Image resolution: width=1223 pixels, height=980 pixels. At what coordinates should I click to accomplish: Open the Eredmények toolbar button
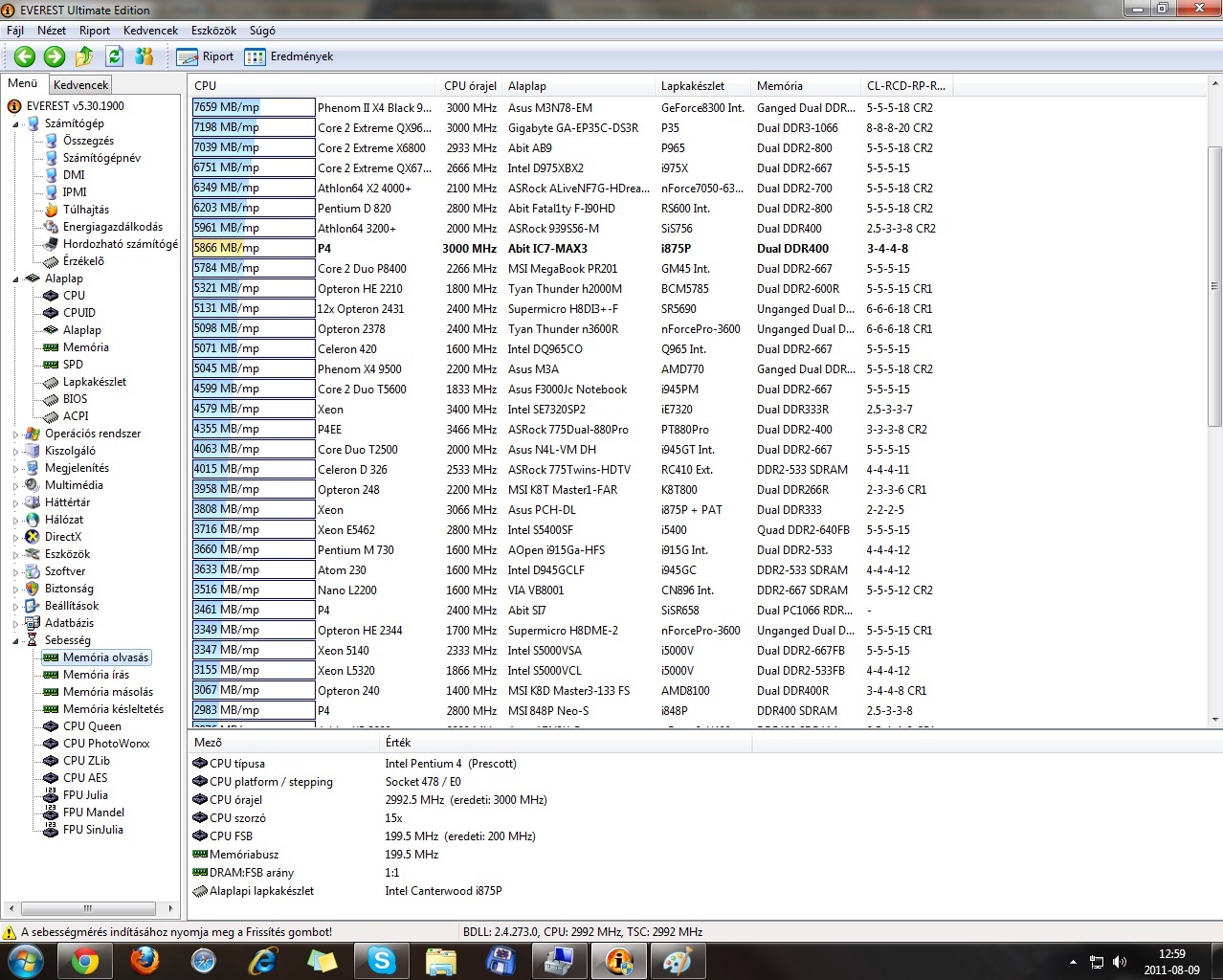coord(289,56)
